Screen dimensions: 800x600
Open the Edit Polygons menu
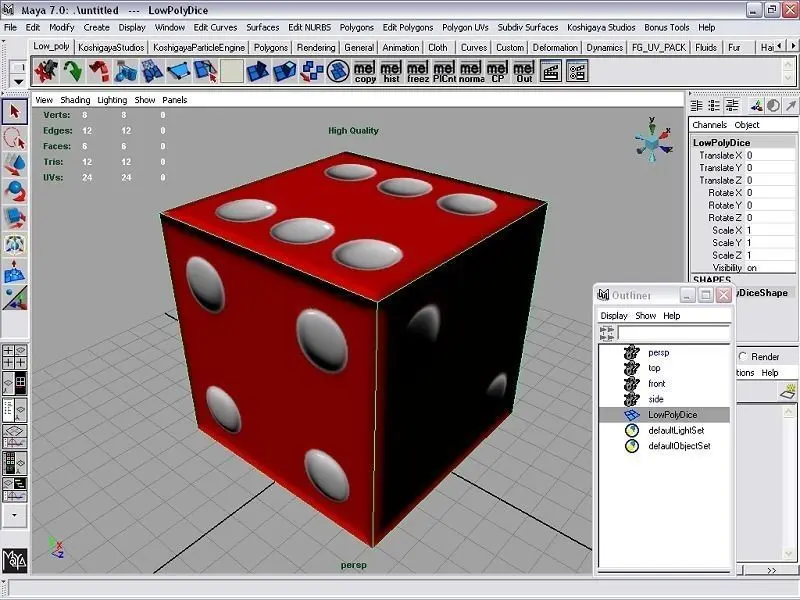[x=408, y=28]
